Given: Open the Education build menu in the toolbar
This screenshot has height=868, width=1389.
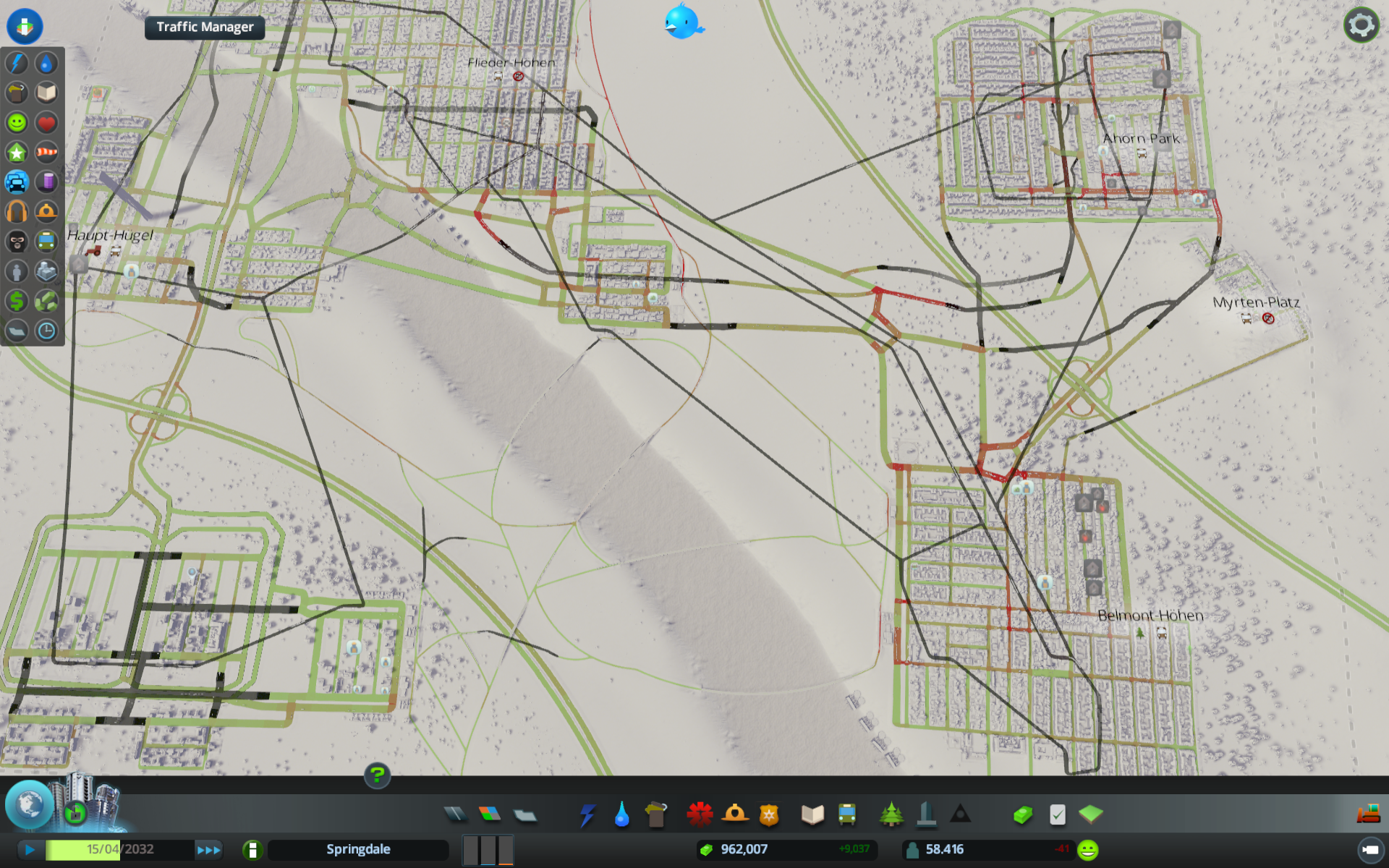Looking at the screenshot, I should click(x=812, y=814).
